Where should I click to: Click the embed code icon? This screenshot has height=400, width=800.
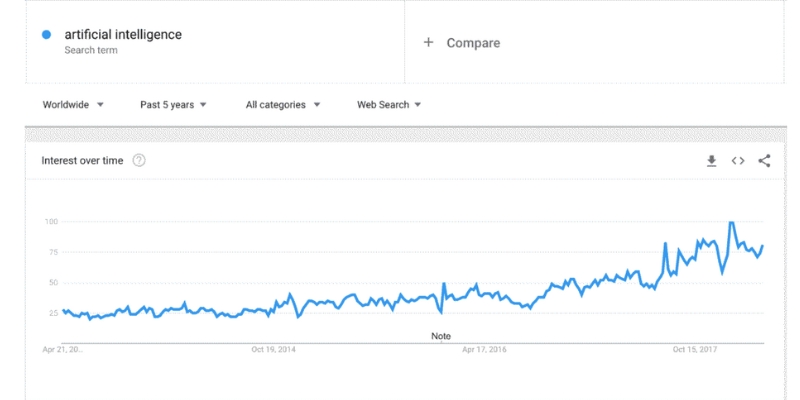tap(738, 160)
